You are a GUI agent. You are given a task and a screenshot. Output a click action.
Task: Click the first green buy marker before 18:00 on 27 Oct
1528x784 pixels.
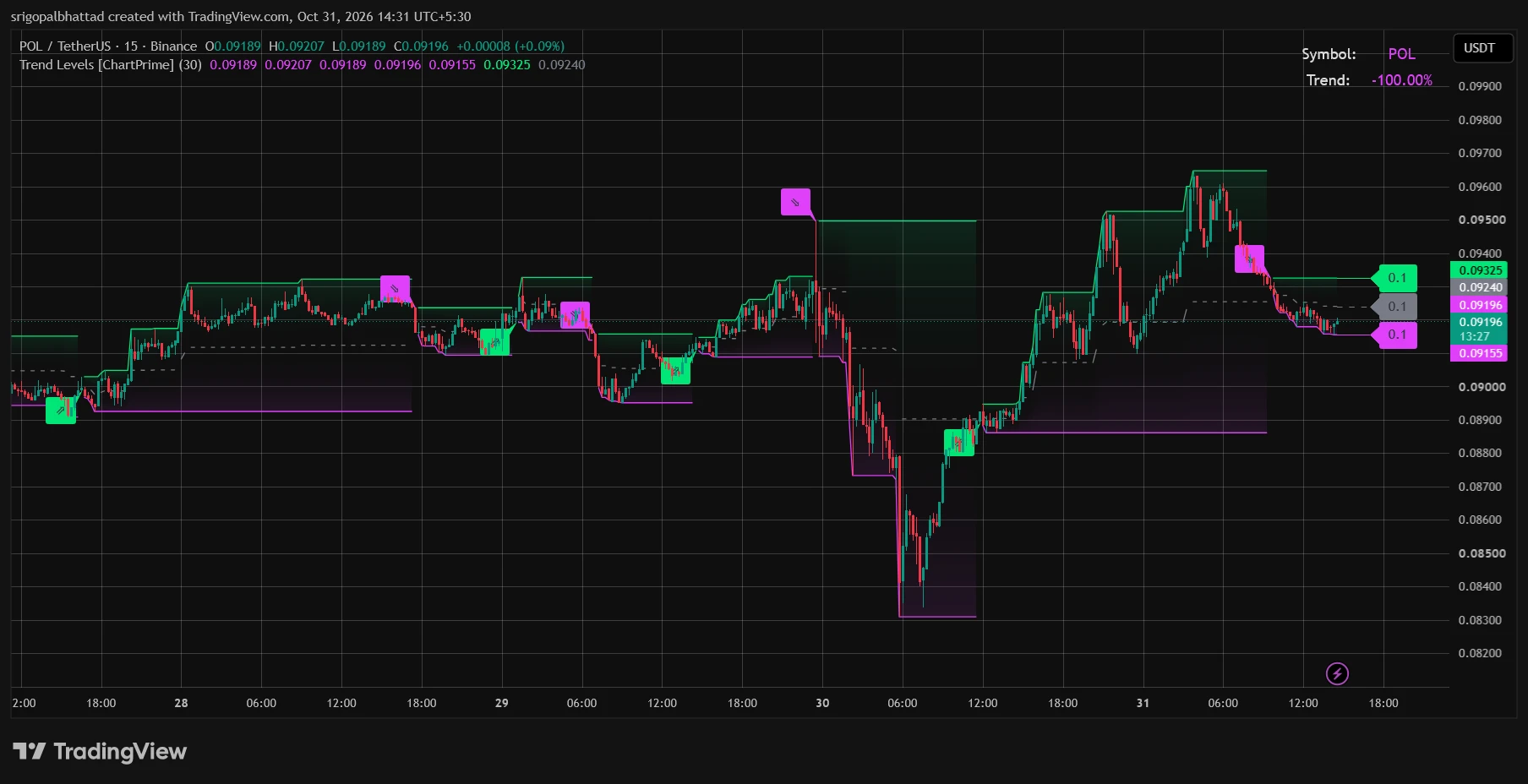(x=61, y=411)
